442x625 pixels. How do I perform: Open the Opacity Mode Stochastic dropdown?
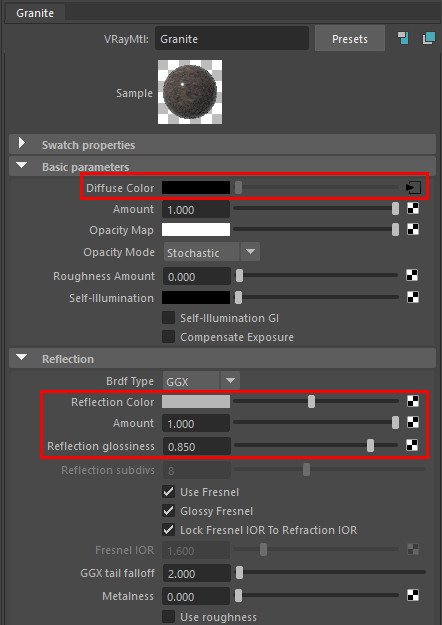(212, 252)
